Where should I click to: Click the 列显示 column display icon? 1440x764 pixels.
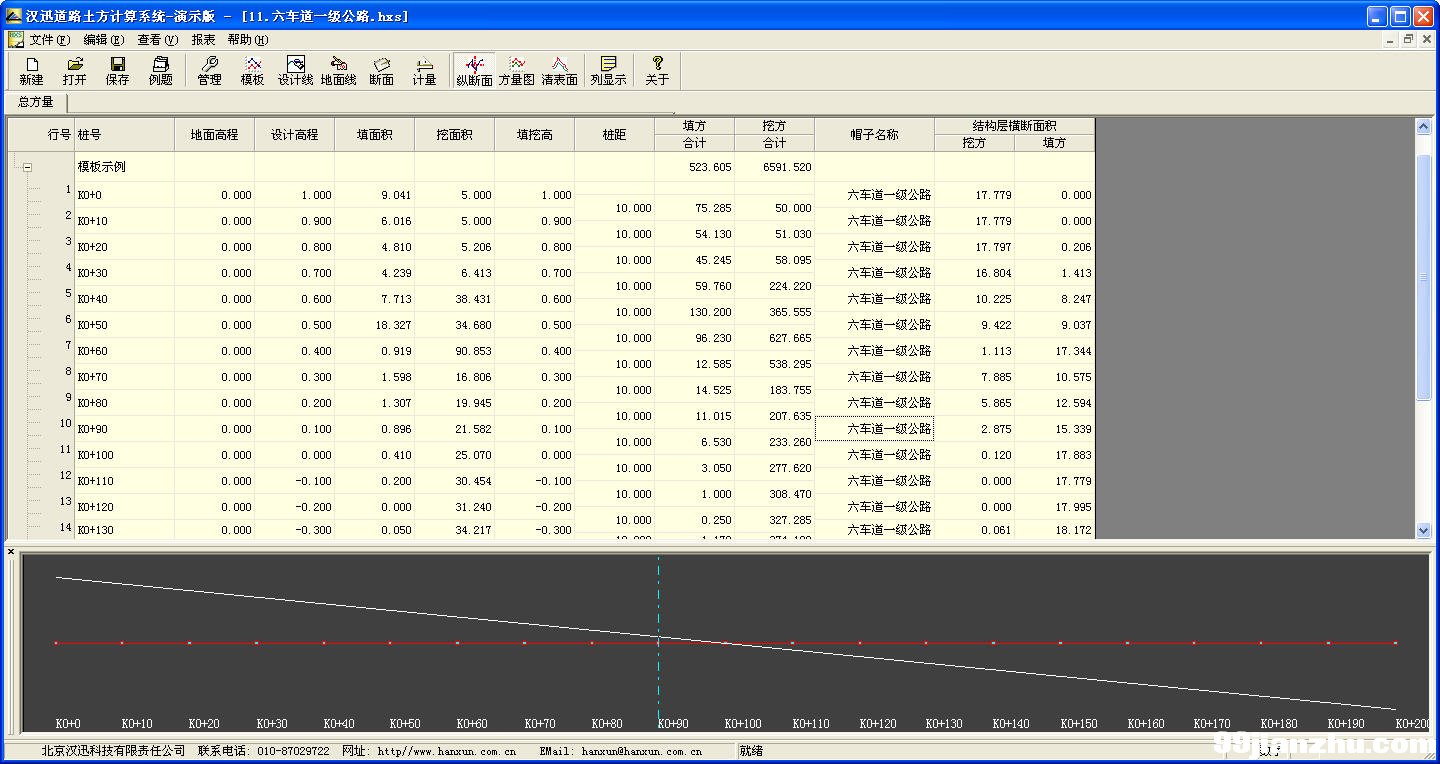click(608, 71)
